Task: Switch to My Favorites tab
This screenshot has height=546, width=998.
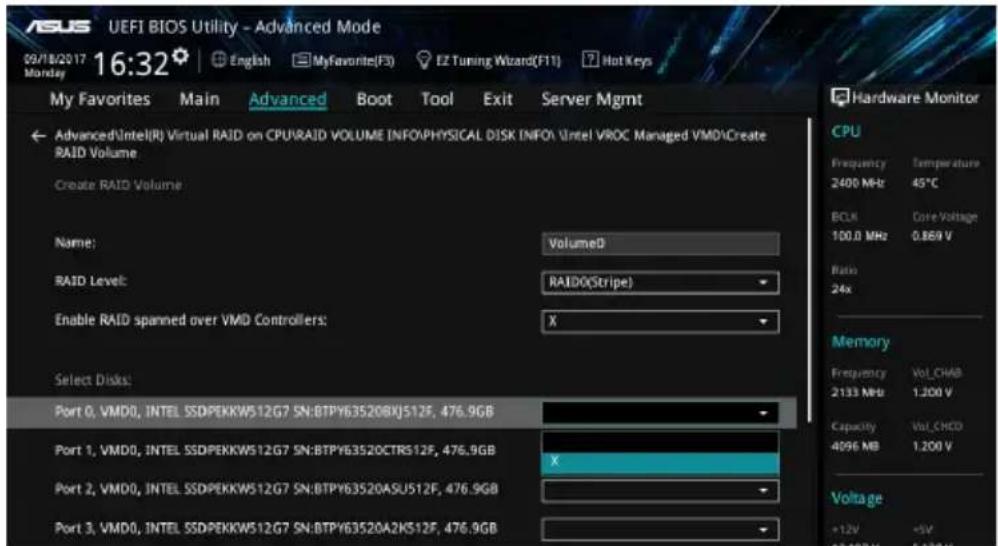Action: click(x=100, y=99)
